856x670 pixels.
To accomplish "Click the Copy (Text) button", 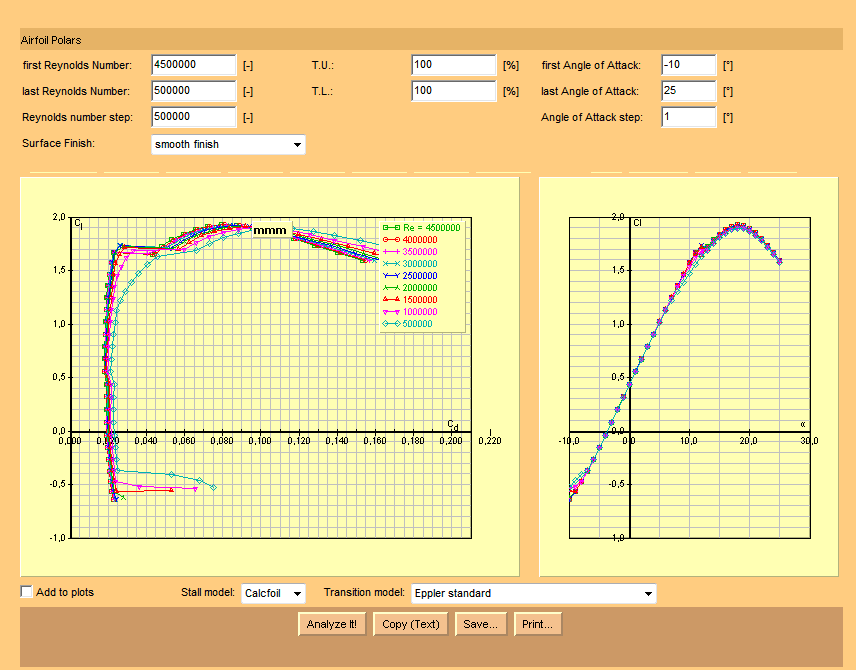I will pos(410,624).
